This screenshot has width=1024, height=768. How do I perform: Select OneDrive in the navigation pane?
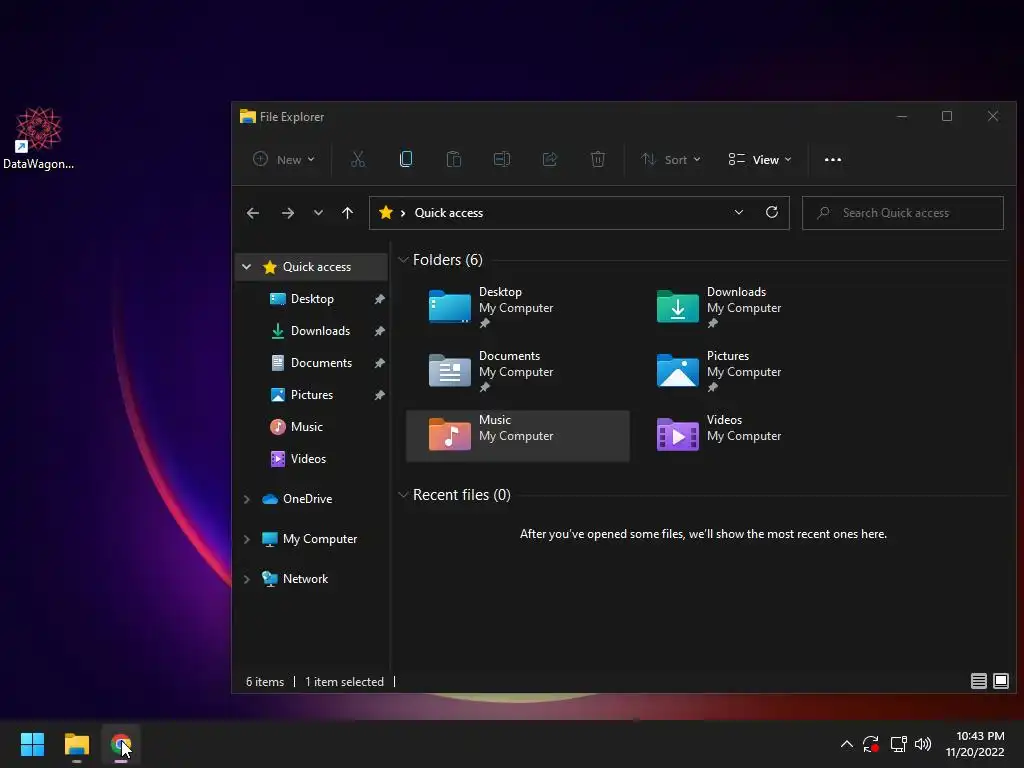307,499
